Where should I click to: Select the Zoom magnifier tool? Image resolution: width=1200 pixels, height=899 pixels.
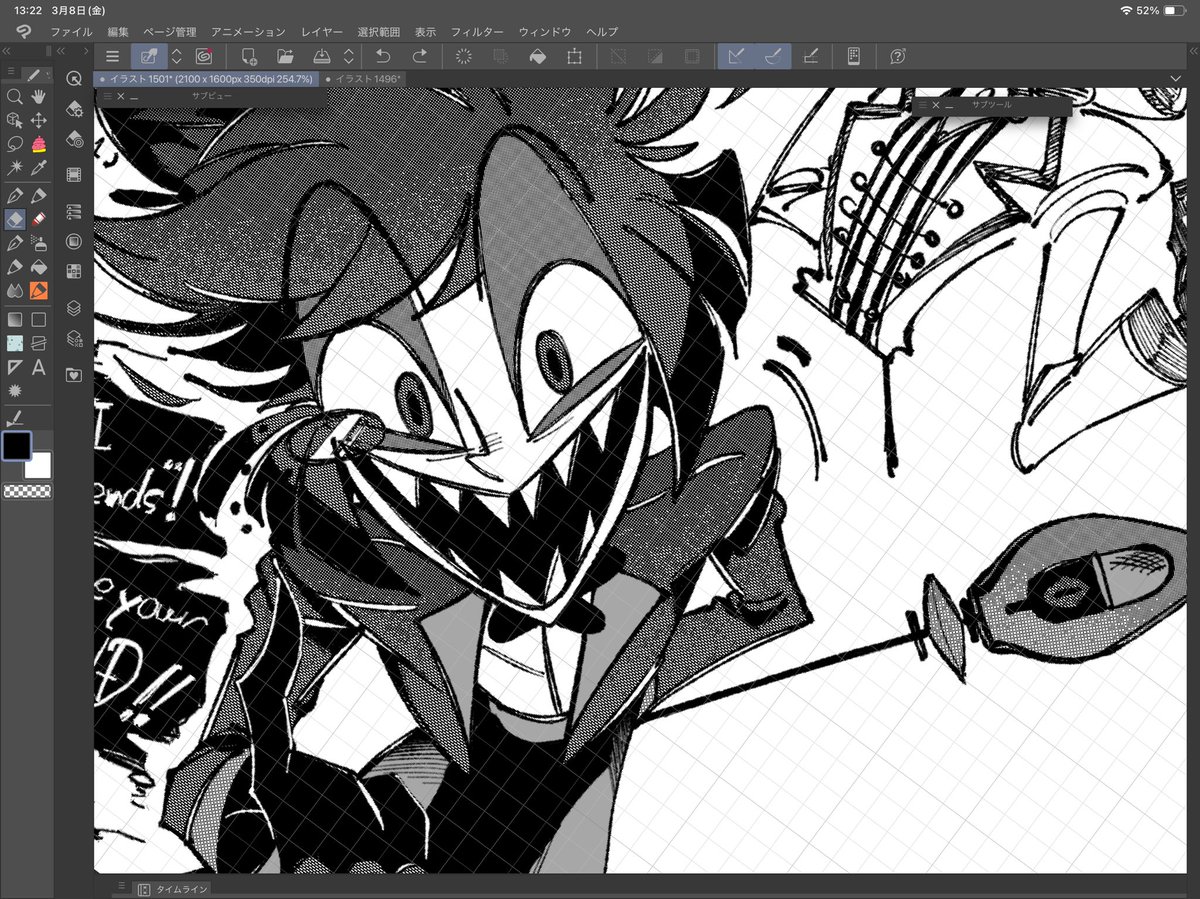pos(15,97)
